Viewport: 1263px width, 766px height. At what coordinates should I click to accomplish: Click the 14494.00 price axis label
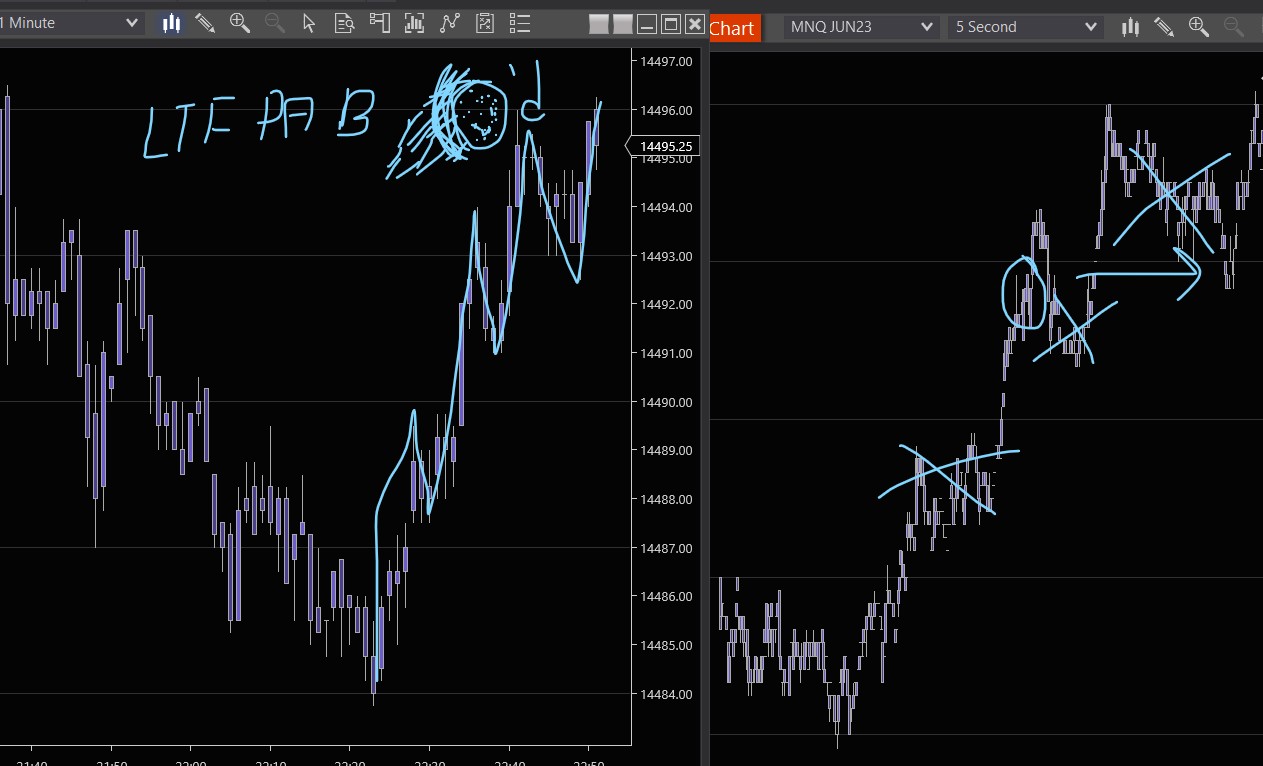666,208
